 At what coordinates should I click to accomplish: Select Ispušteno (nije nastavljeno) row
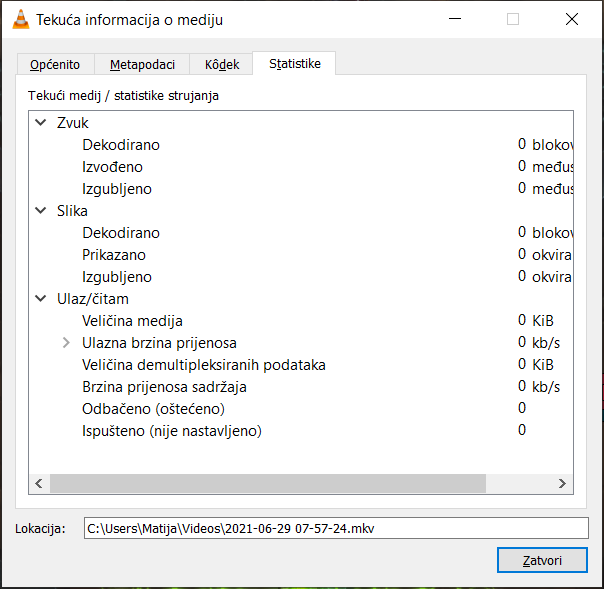tap(171, 431)
